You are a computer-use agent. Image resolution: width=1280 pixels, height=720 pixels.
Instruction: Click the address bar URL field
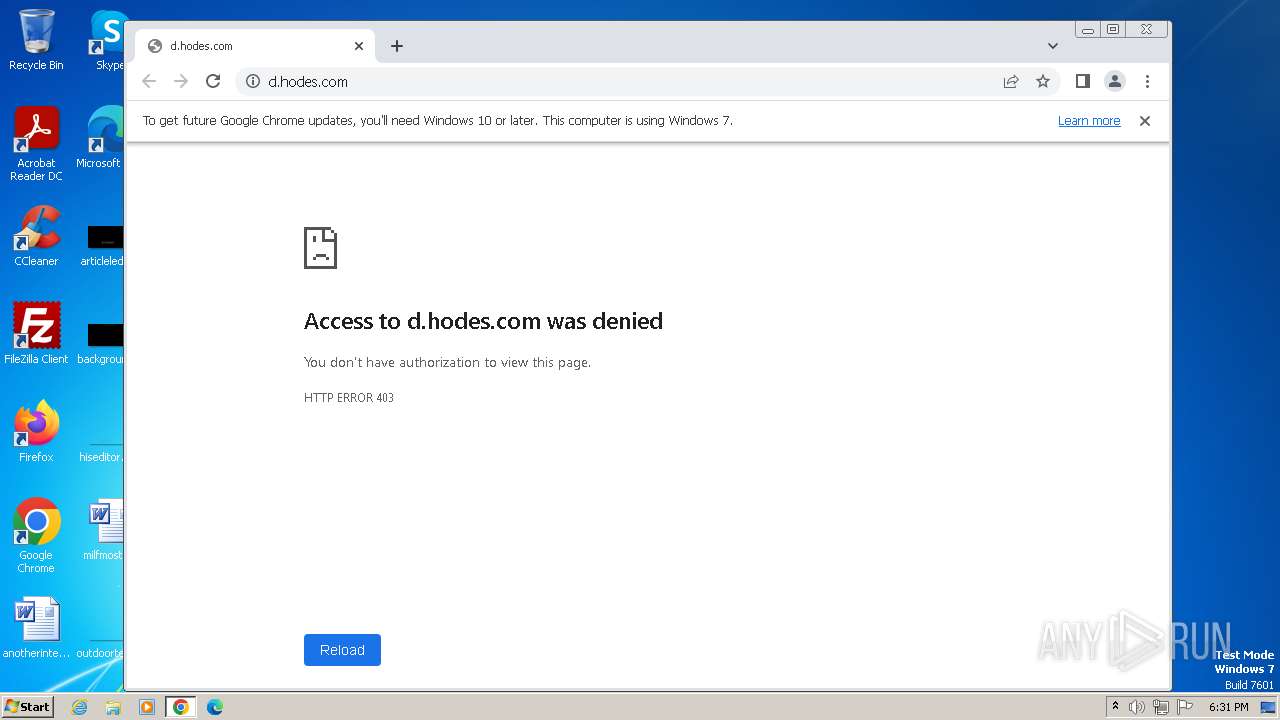[x=620, y=82]
